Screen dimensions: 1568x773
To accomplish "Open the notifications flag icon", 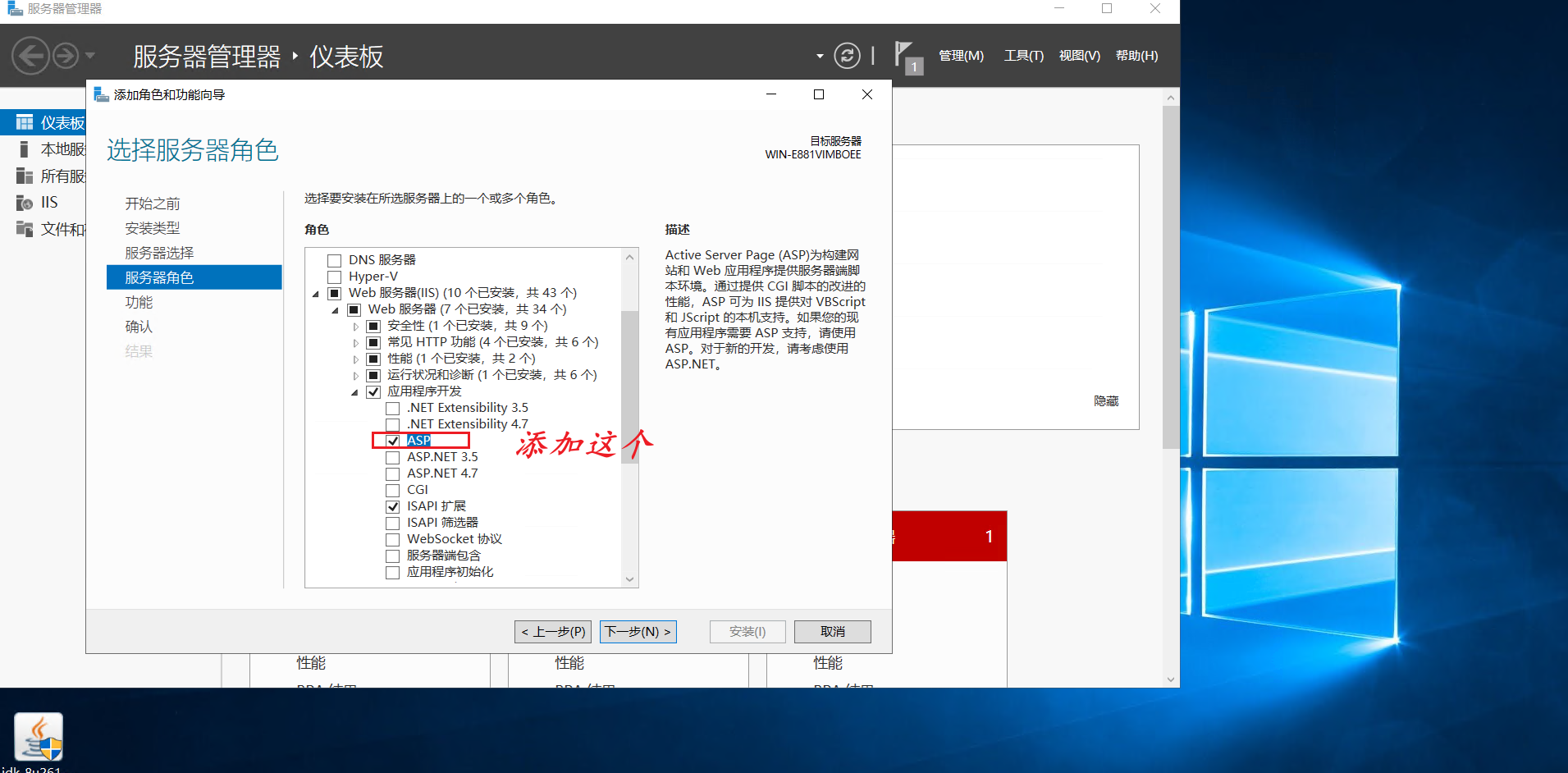I will click(x=908, y=57).
